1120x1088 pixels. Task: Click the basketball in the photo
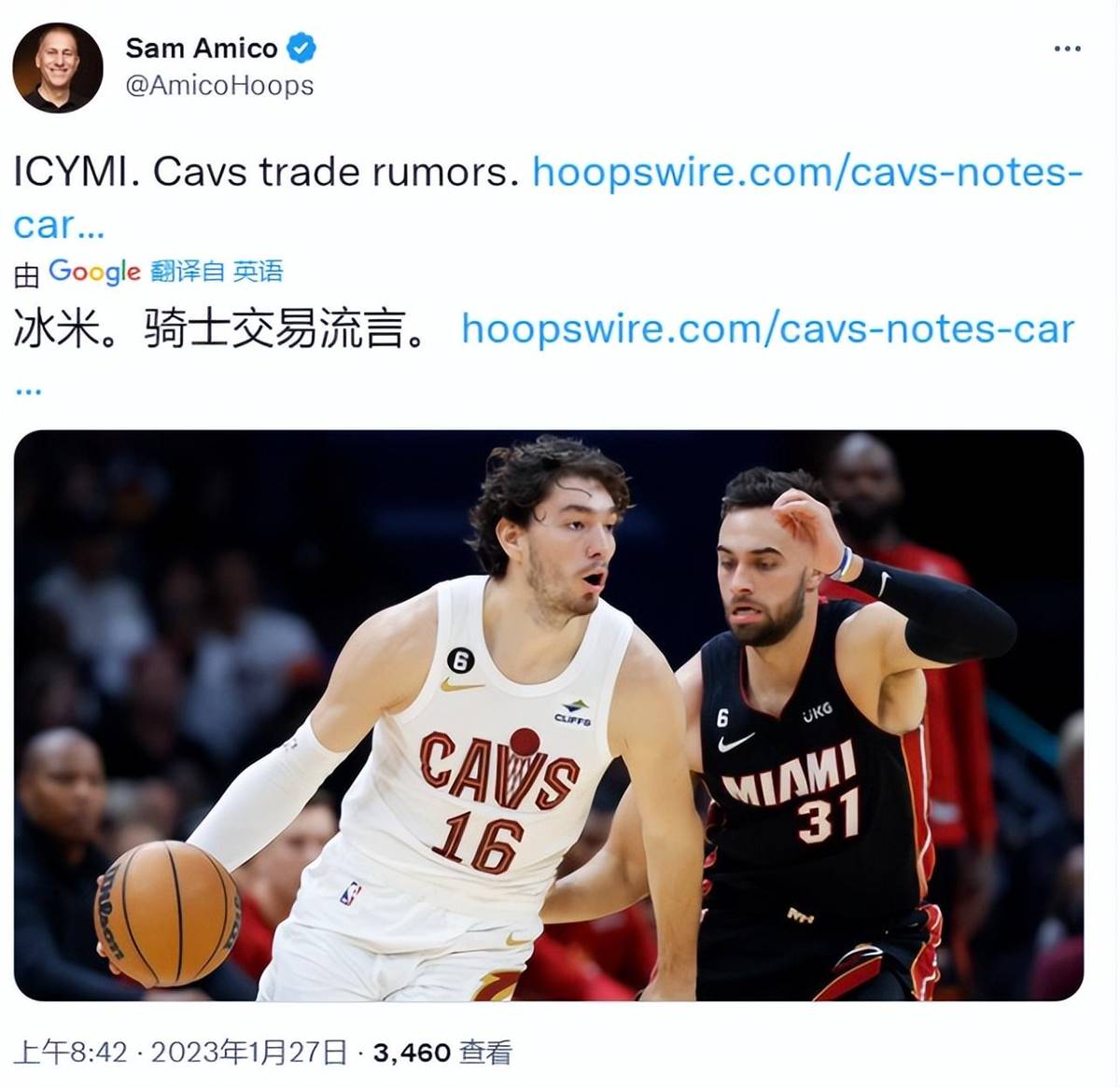tap(168, 914)
